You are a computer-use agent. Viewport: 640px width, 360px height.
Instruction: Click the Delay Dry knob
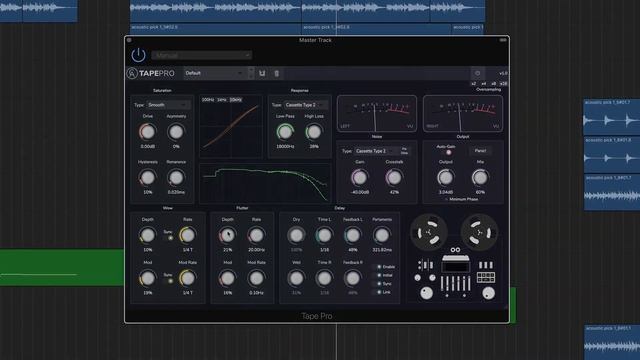pyautogui.click(x=296, y=235)
